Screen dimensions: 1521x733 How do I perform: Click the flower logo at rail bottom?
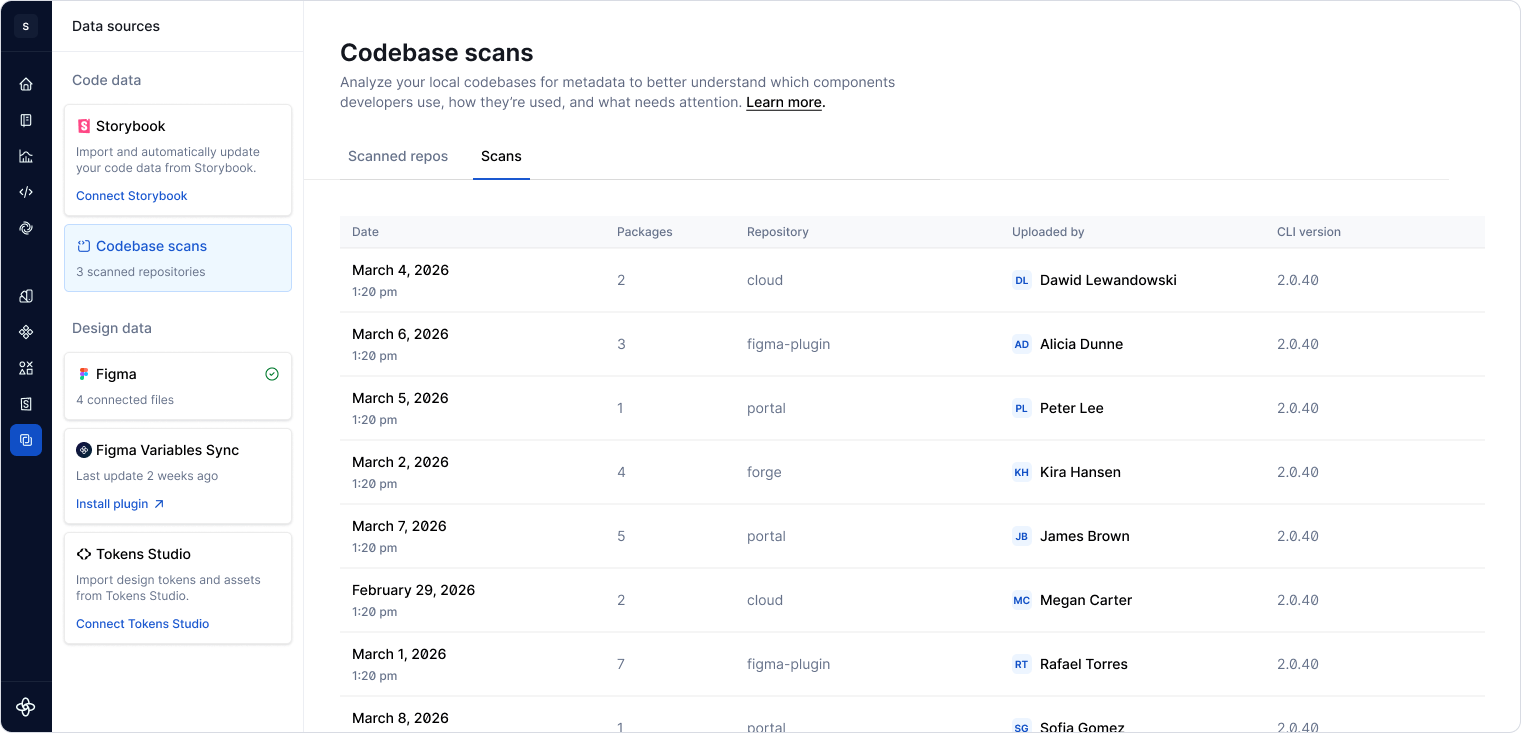tap(26, 707)
